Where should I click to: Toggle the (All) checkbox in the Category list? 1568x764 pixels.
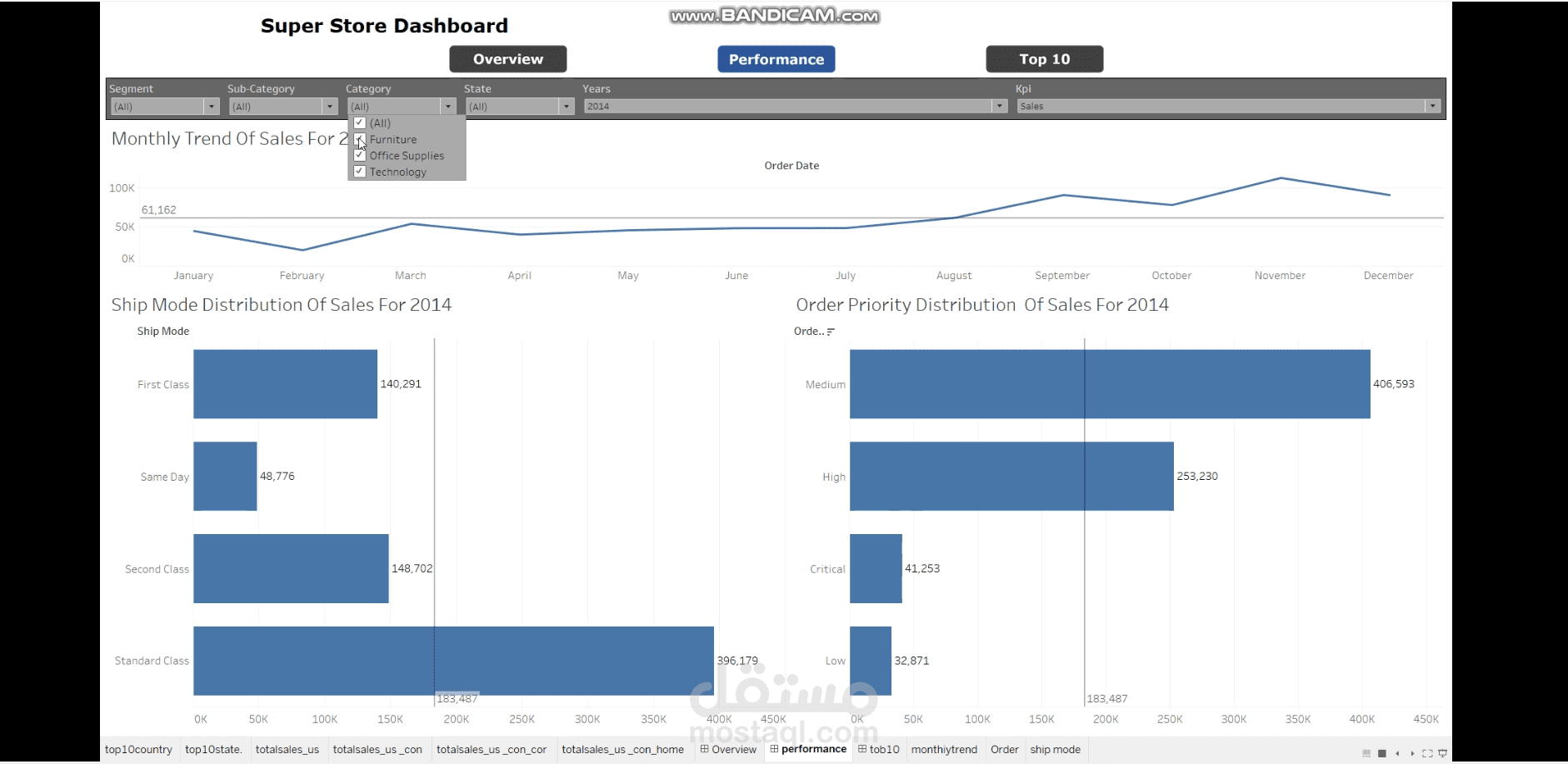(x=360, y=122)
